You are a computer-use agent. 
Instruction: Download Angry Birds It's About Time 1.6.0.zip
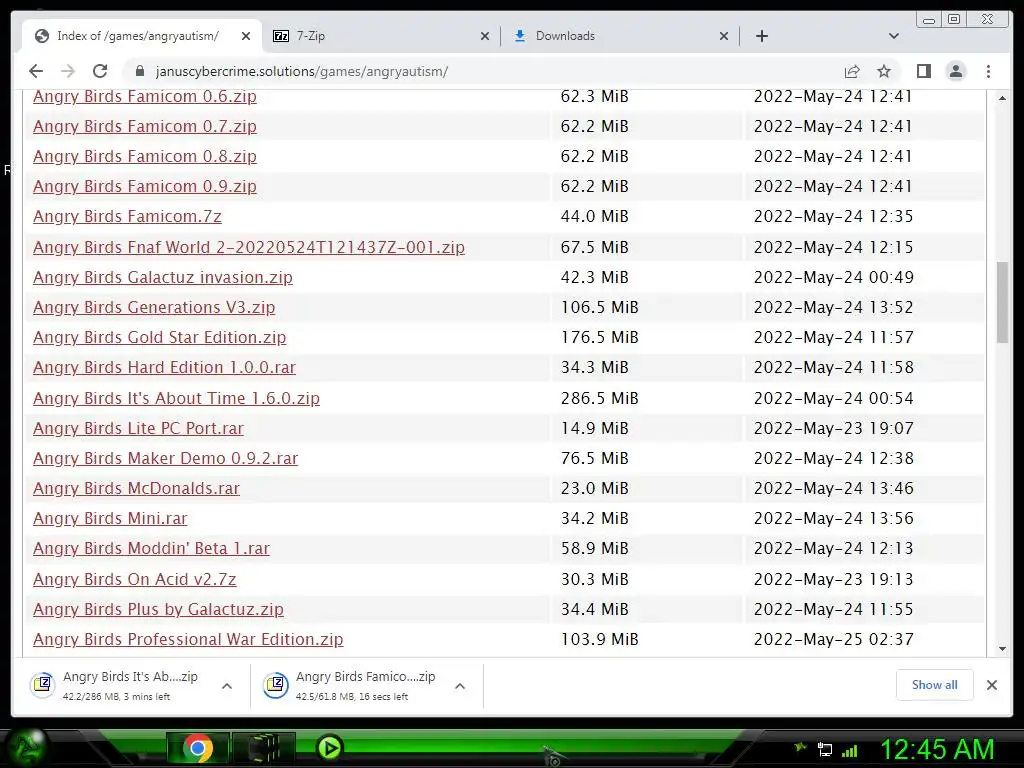coord(176,398)
